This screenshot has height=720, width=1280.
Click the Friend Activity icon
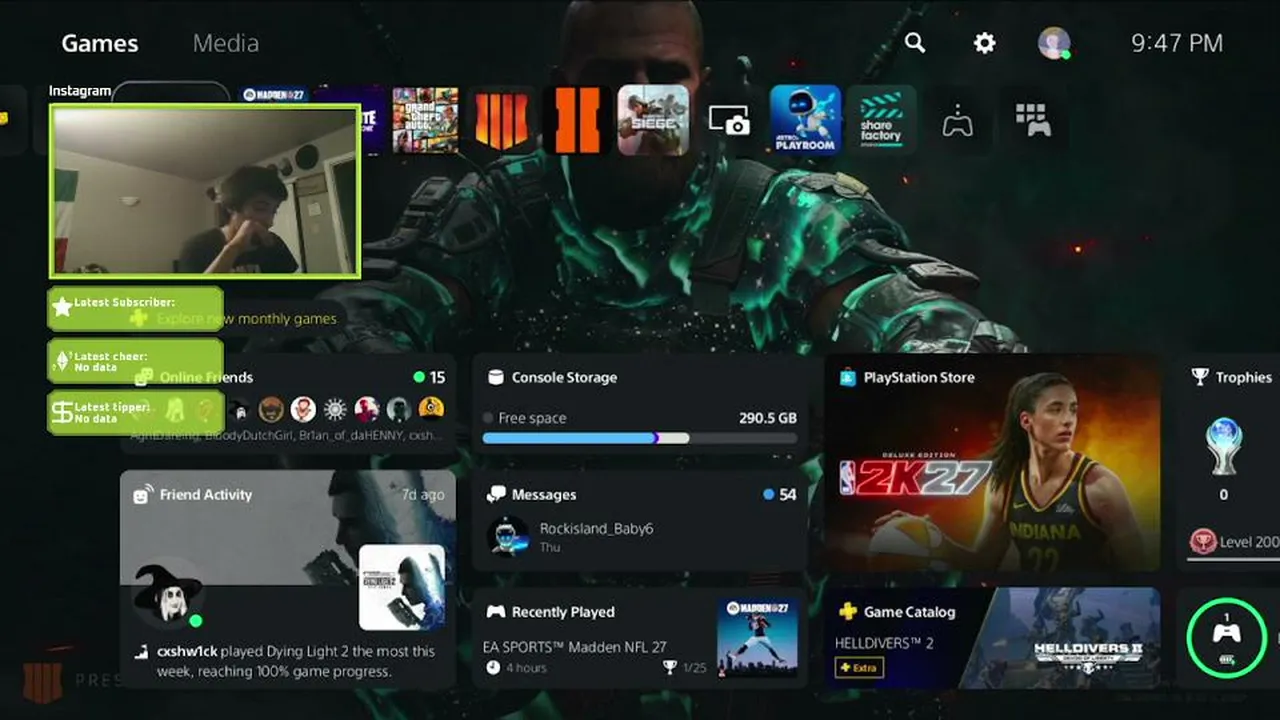coord(143,494)
